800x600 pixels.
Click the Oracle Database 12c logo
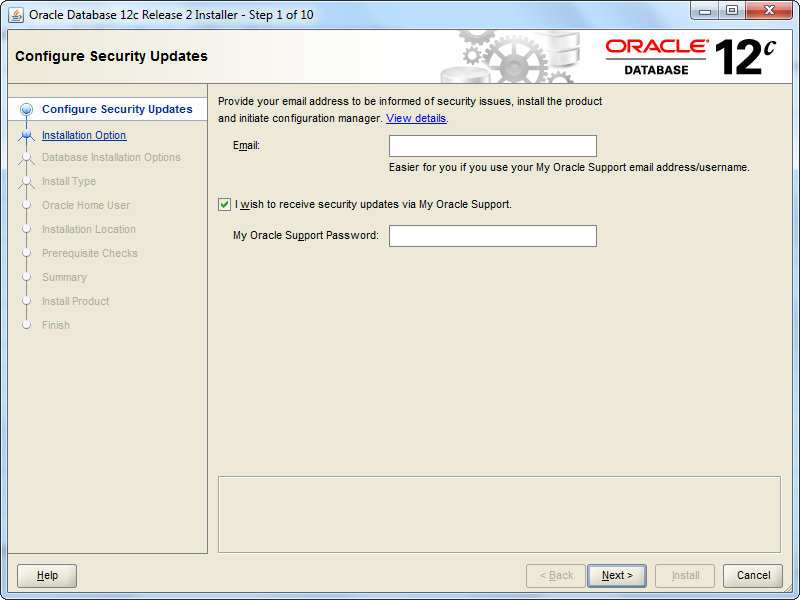pos(690,56)
